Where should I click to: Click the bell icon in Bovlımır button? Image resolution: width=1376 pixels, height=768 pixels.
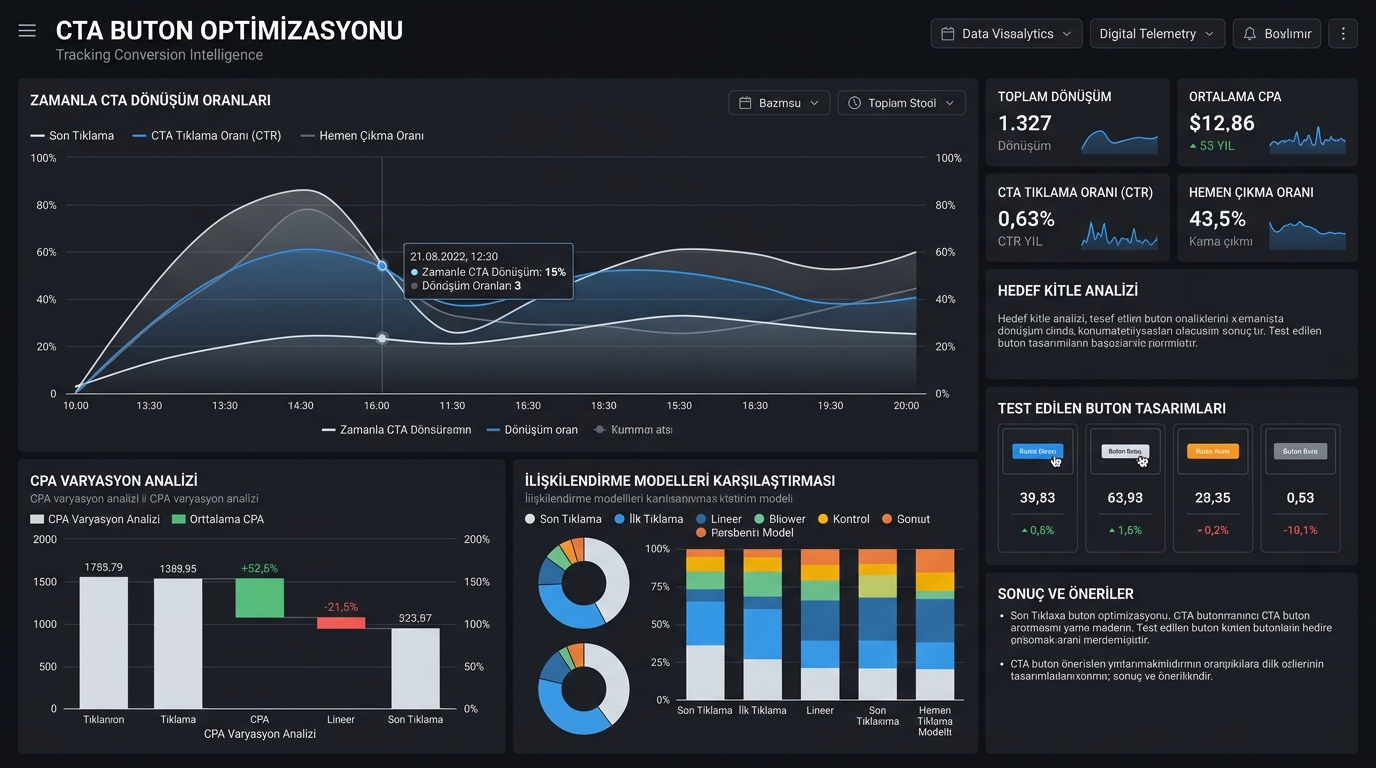point(1249,34)
